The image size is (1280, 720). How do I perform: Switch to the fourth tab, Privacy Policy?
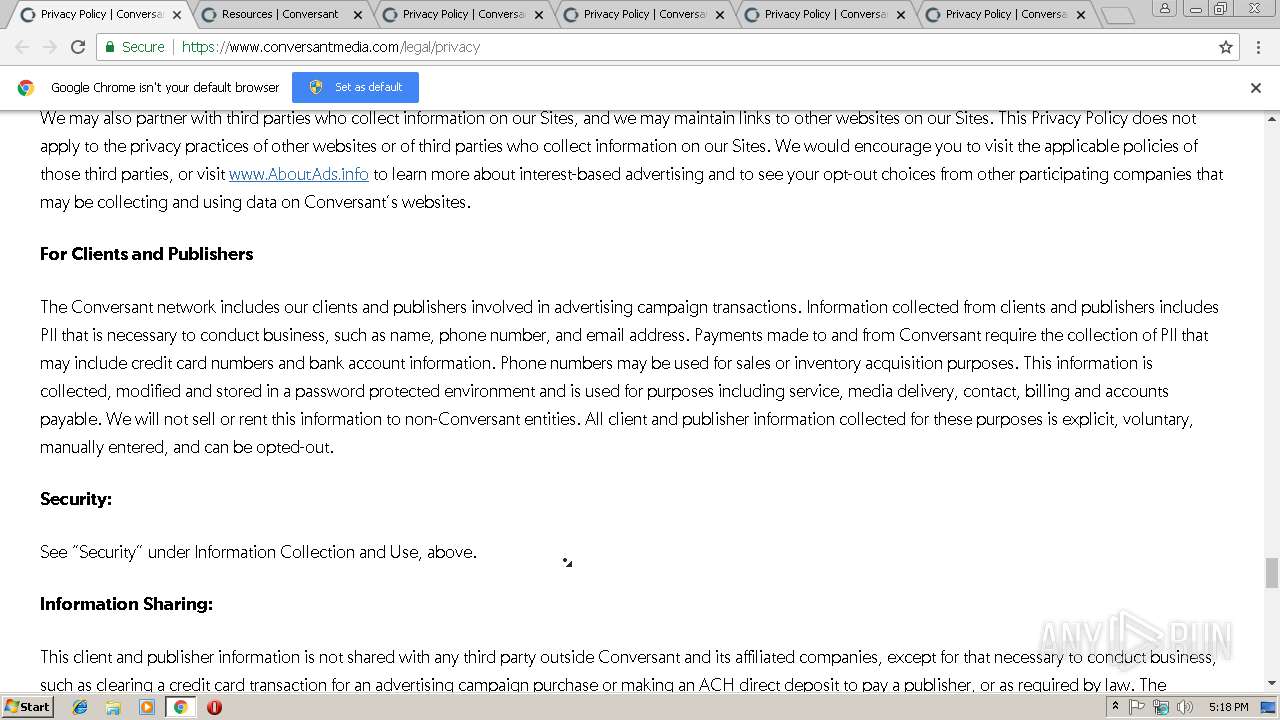643,14
